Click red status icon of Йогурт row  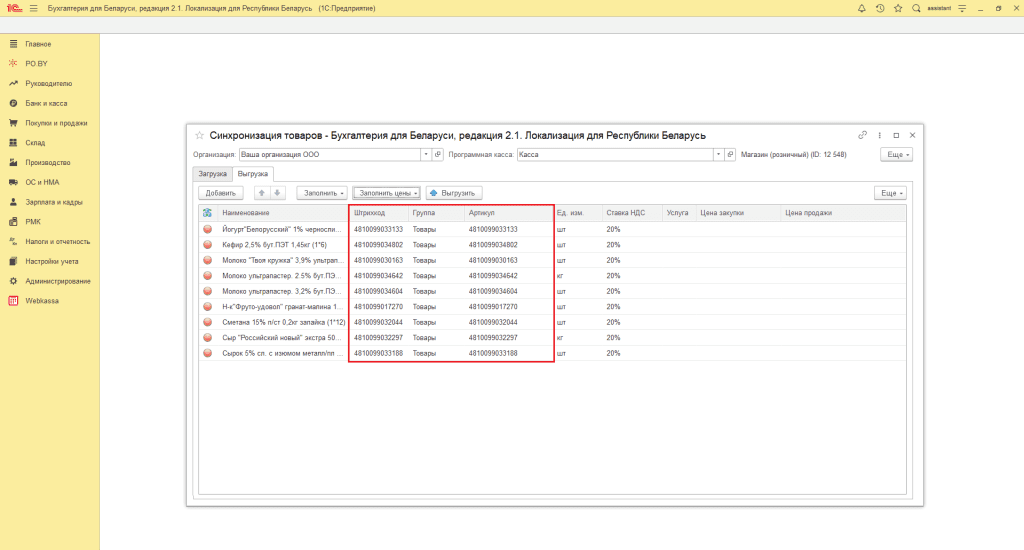208,229
